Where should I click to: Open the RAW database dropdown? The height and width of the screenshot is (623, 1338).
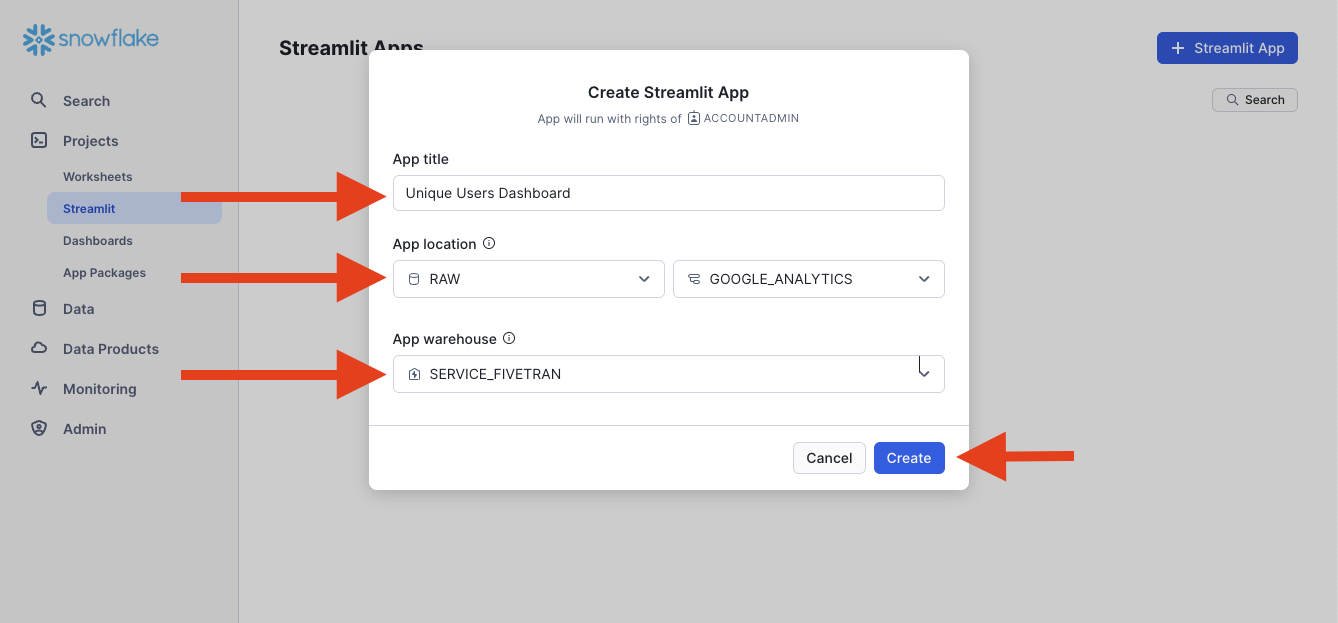[x=529, y=279]
